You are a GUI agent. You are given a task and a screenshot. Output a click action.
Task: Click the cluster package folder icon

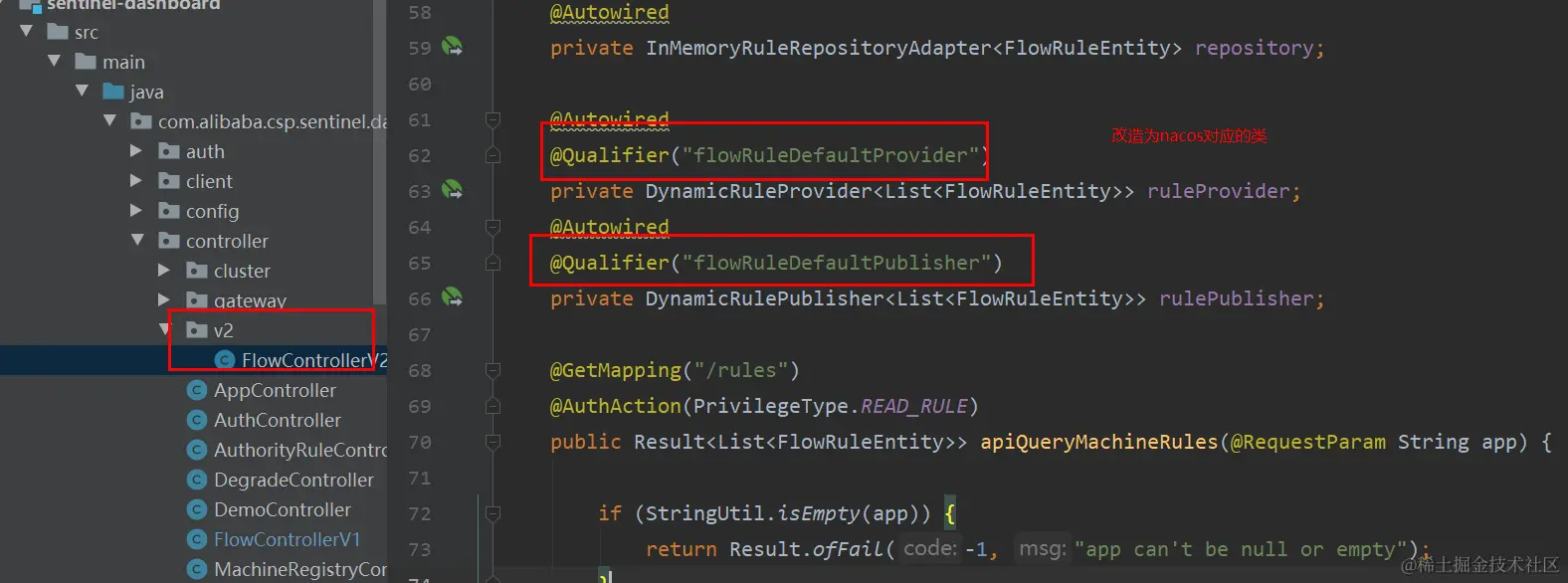tap(197, 271)
